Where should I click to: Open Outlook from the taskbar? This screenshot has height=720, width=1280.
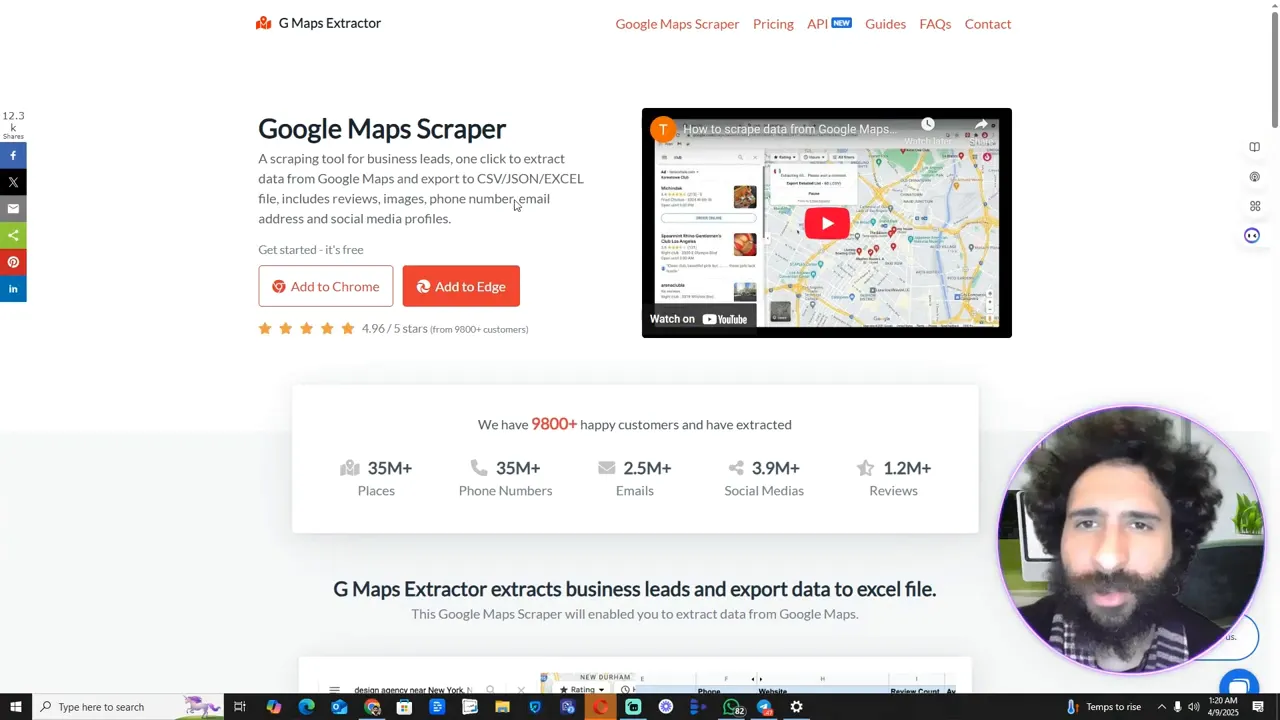pyautogui.click(x=339, y=707)
